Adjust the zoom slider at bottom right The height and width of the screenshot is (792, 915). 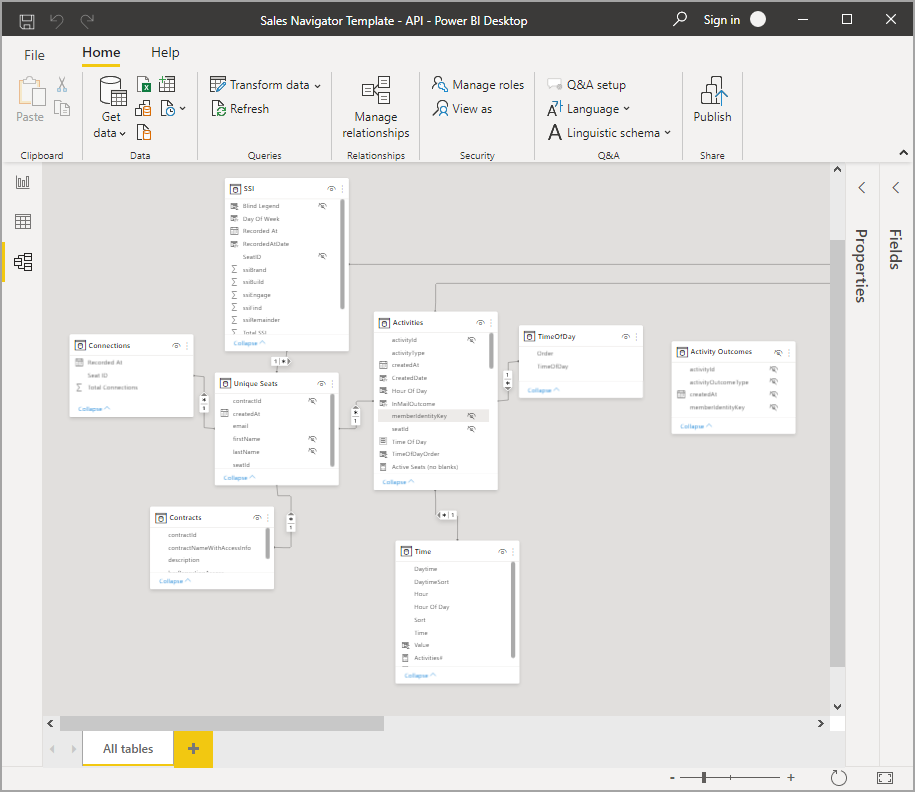[705, 776]
